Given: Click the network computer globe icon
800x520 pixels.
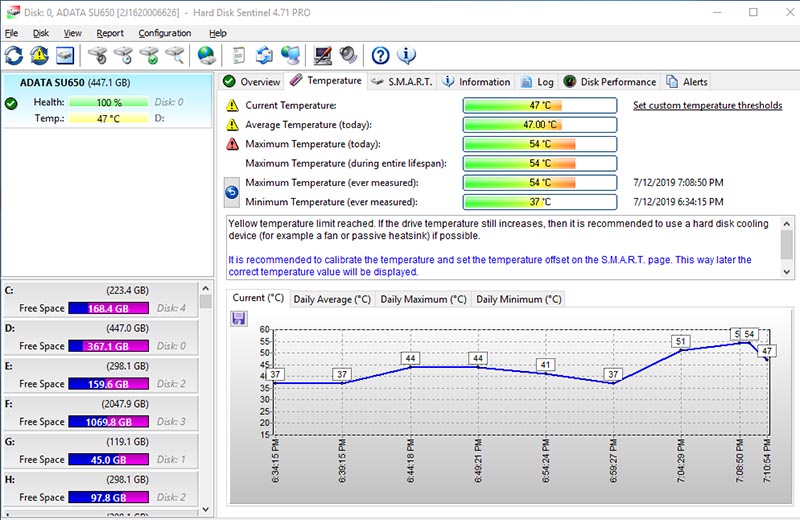Looking at the screenshot, I should (x=290, y=55).
